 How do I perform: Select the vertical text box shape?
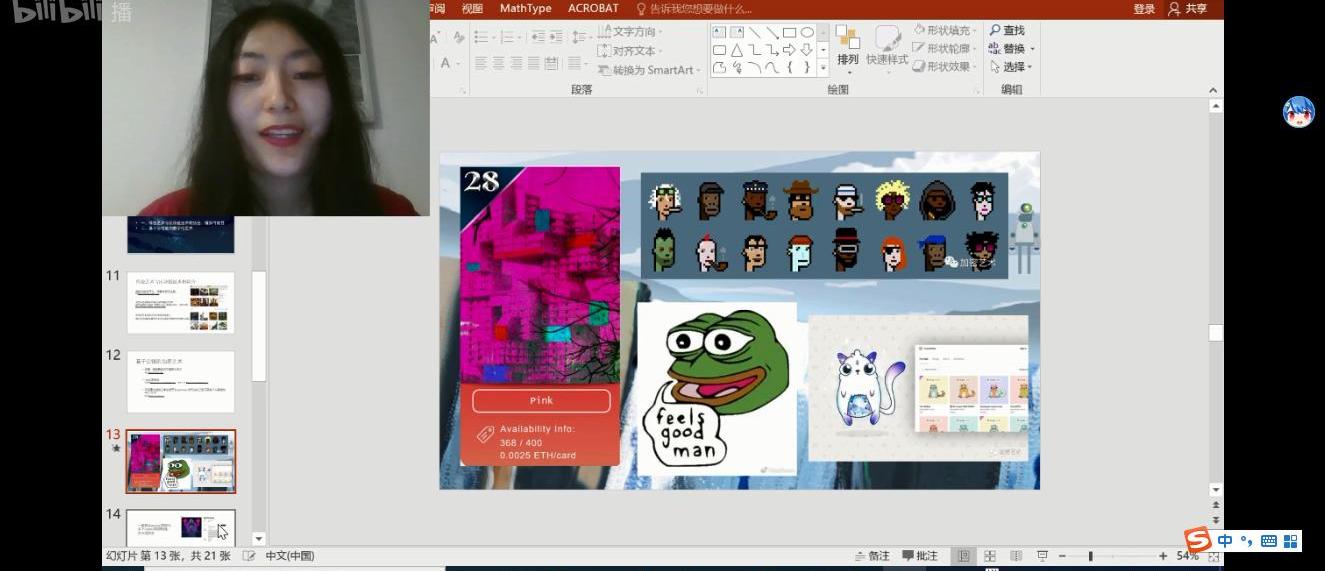[737, 32]
